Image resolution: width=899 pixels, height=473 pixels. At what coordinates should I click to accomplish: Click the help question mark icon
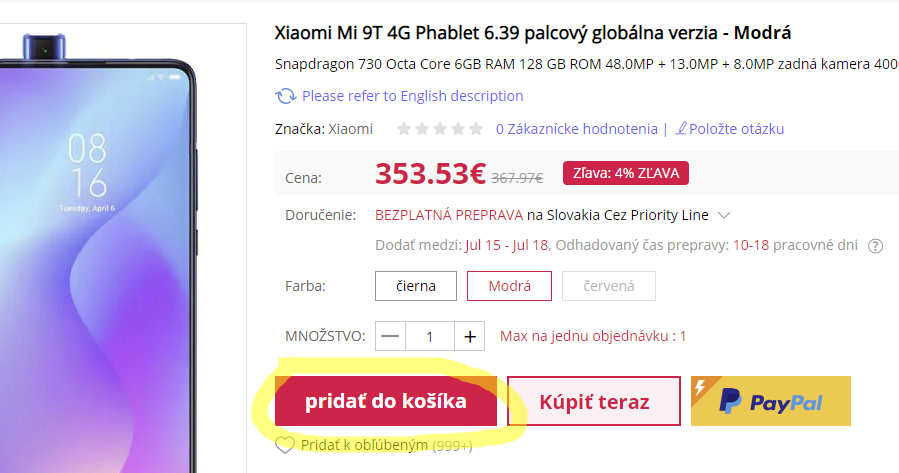(876, 246)
